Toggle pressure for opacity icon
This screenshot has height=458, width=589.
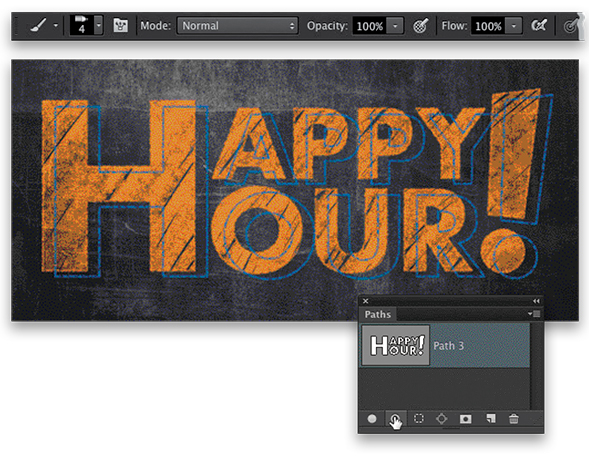[x=420, y=26]
